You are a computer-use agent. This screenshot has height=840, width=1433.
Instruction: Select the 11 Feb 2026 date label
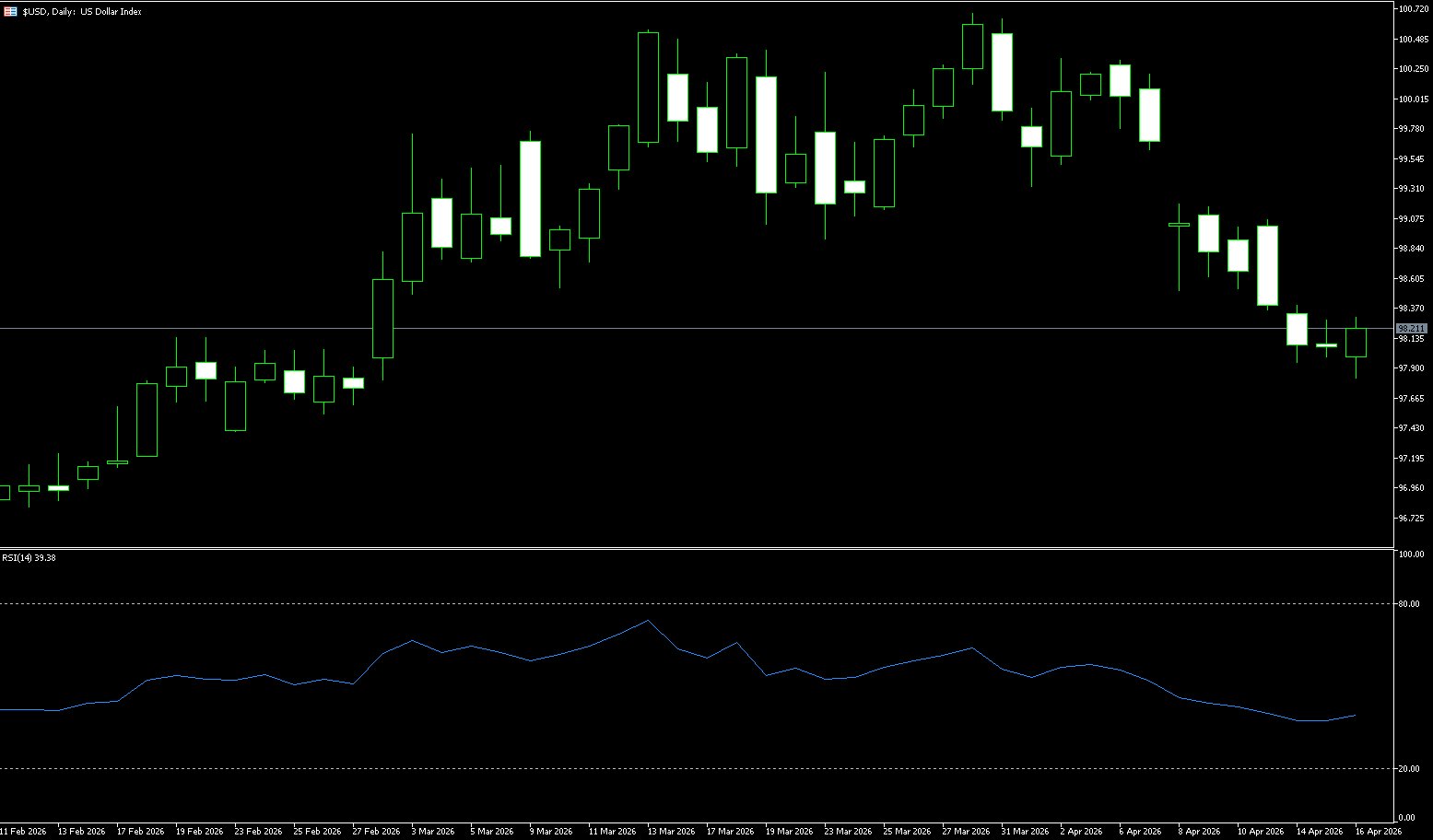pyautogui.click(x=23, y=831)
